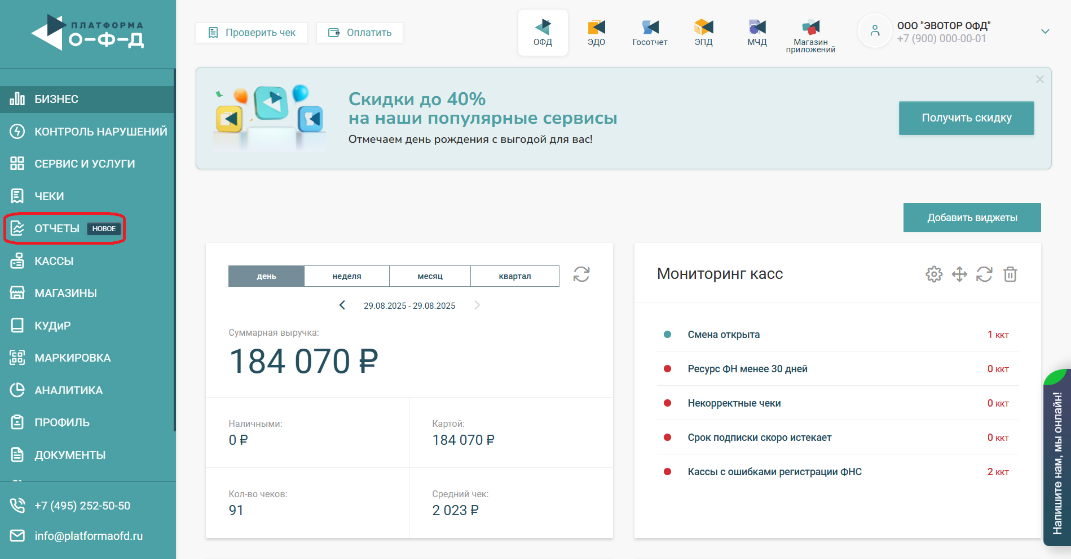Select the неделя period option
Image resolution: width=1071 pixels, height=559 pixels.
click(346, 276)
